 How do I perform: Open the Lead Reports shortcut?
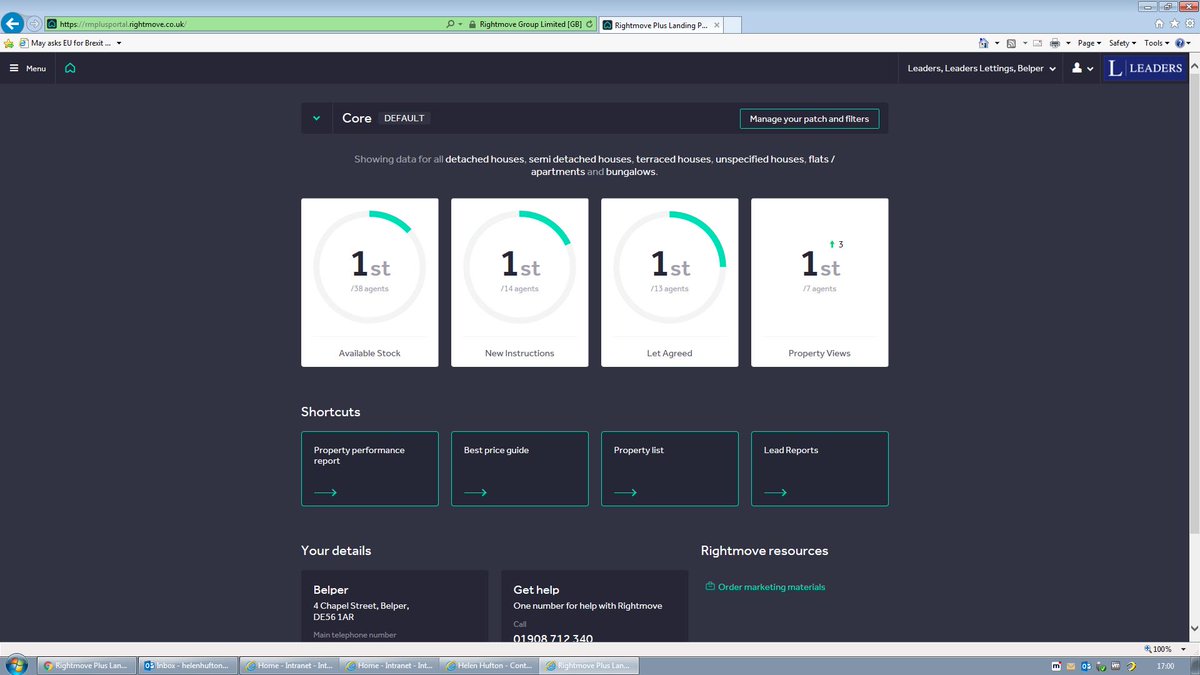pos(819,468)
